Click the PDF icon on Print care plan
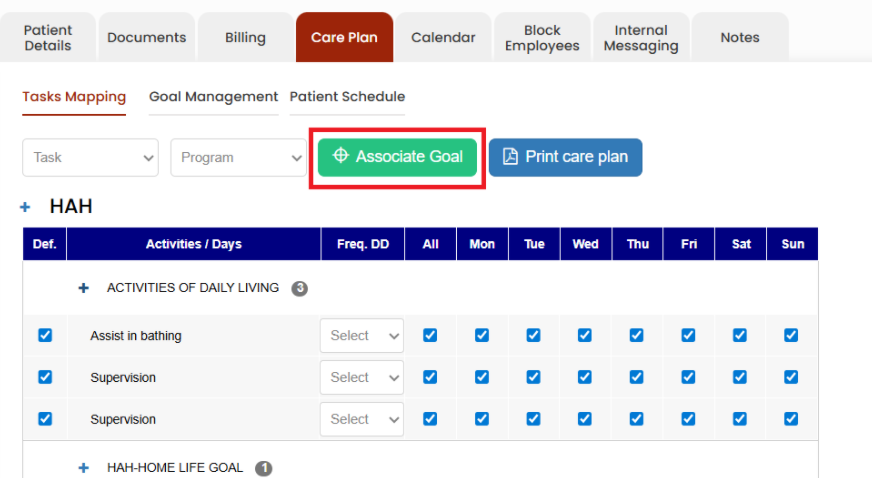The width and height of the screenshot is (872, 478). pos(510,157)
